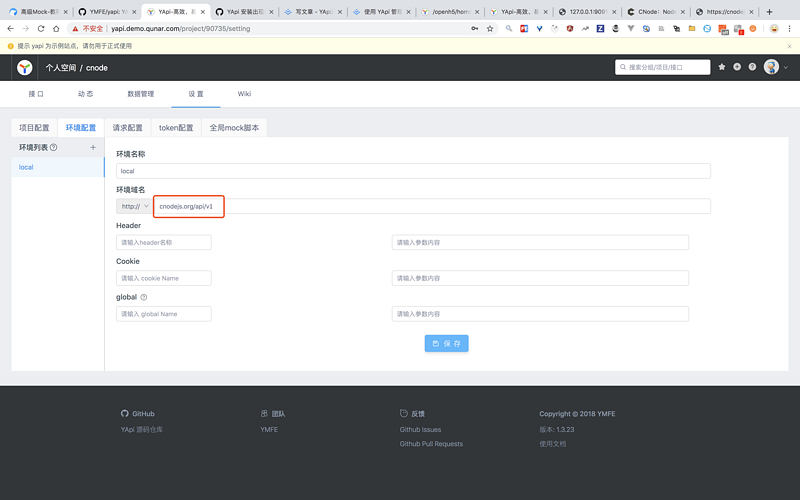800x500 pixels.
Task: Select 项目配置 settings tab
Action: 34,128
